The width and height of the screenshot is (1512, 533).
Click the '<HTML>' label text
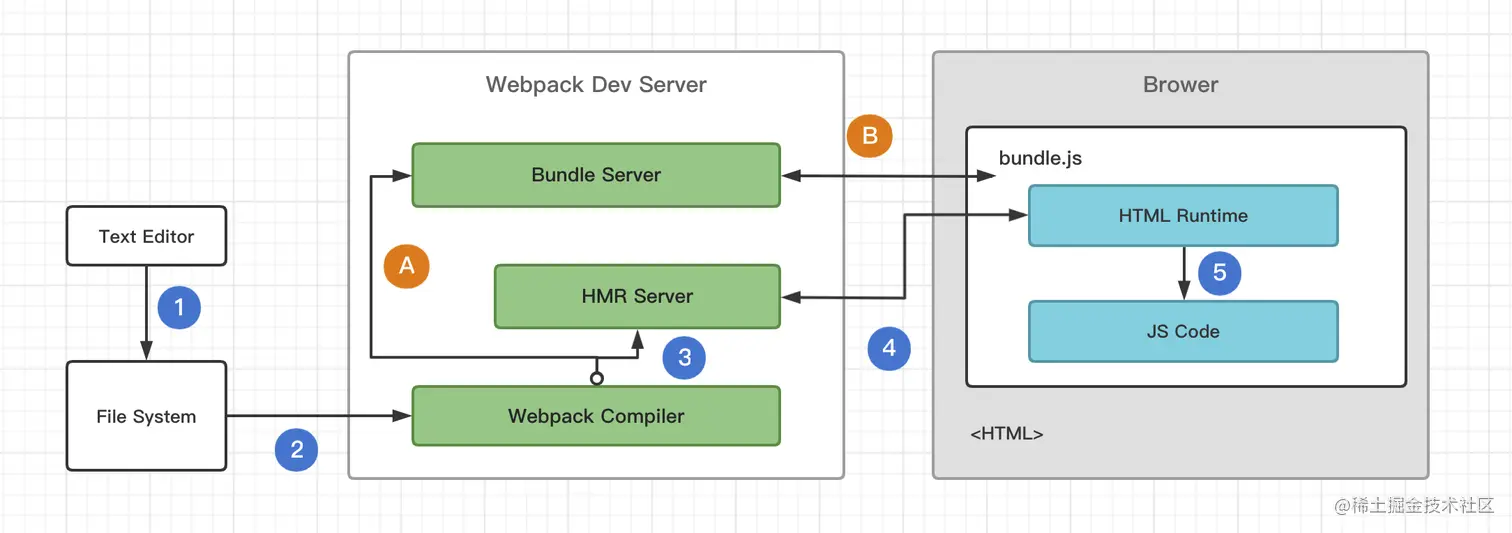pyautogui.click(x=1007, y=434)
